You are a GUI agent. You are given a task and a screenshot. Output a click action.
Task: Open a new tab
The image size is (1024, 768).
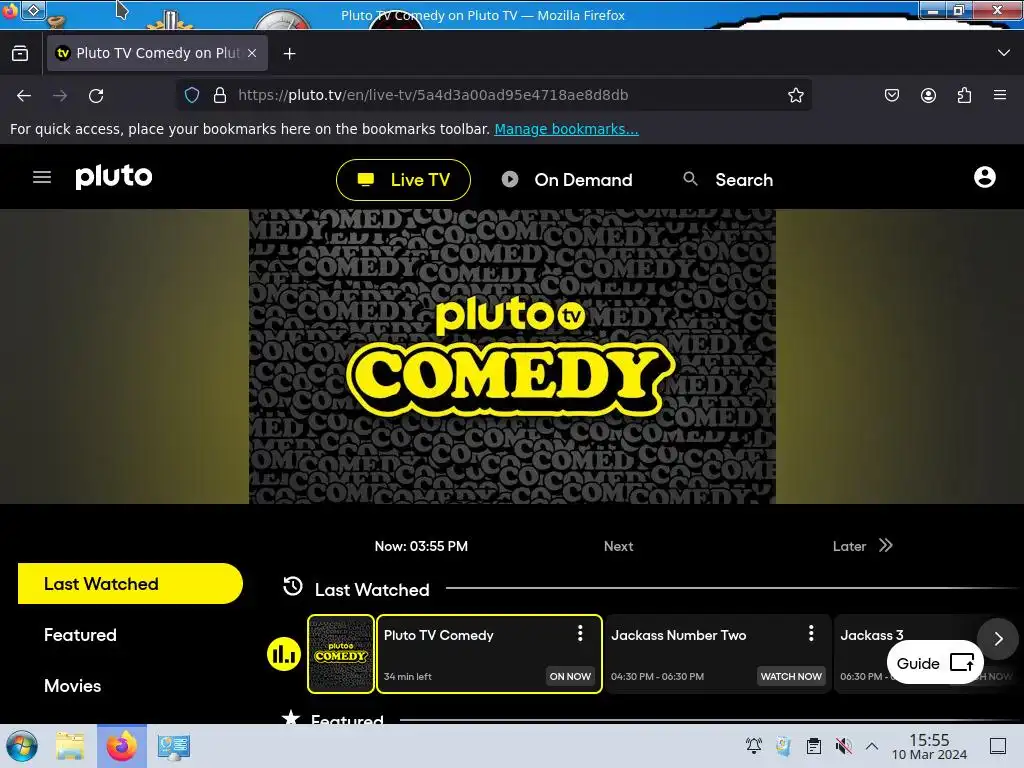coord(289,54)
